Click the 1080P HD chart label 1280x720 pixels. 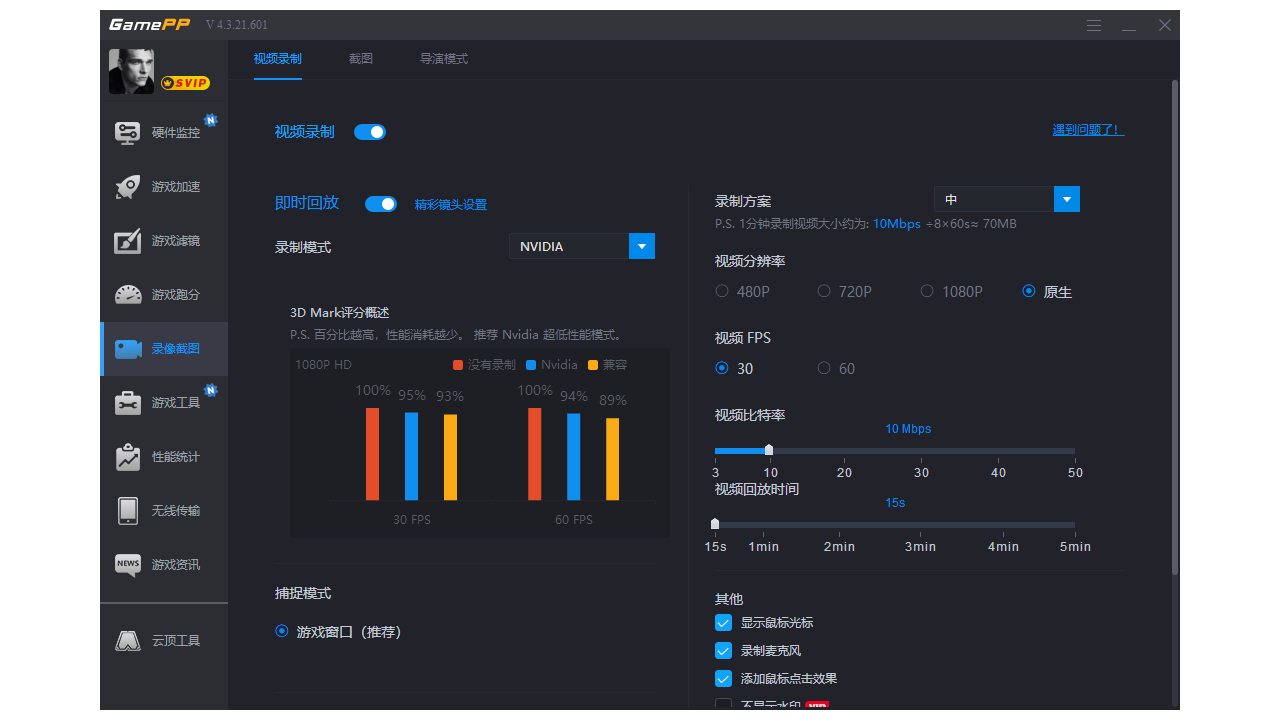324,365
